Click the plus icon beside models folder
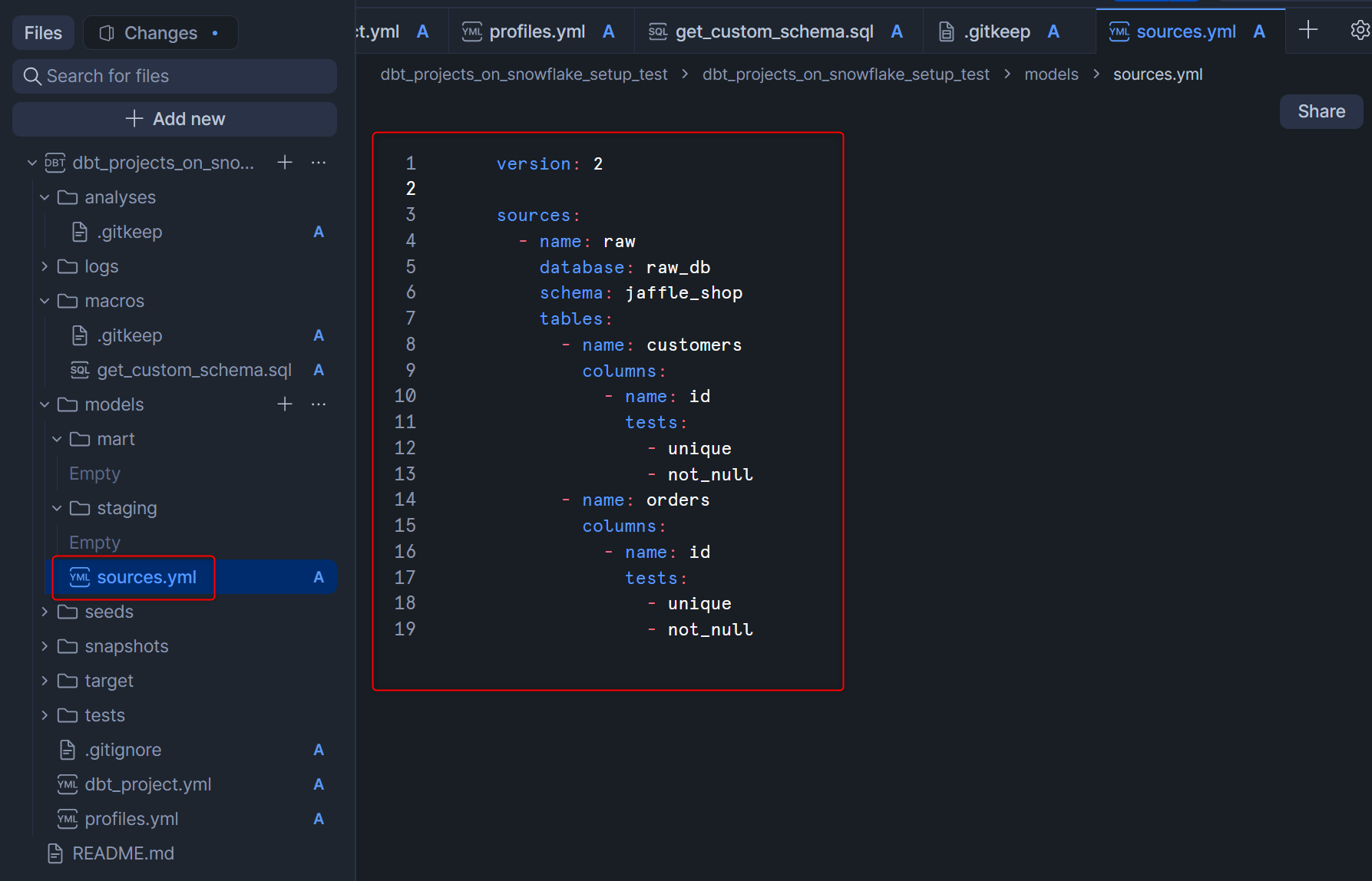This screenshot has height=881, width=1372. [x=285, y=404]
